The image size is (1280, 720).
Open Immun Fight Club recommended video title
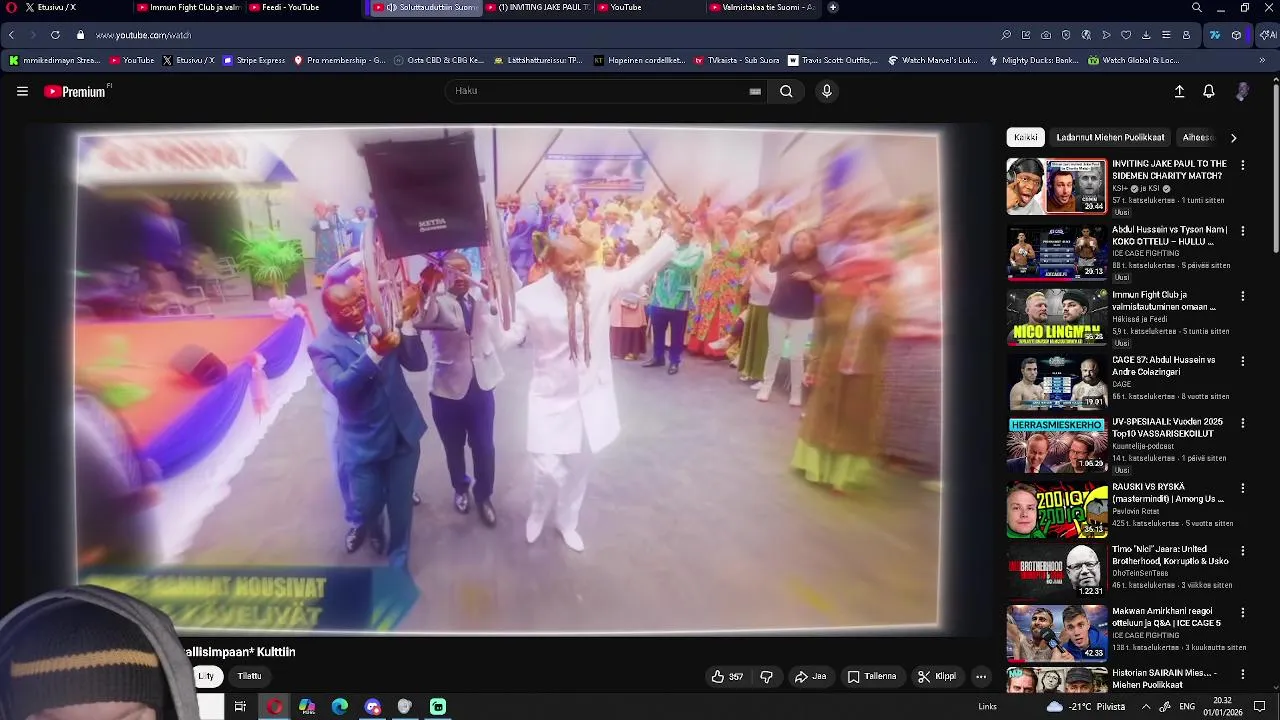click(x=1165, y=301)
